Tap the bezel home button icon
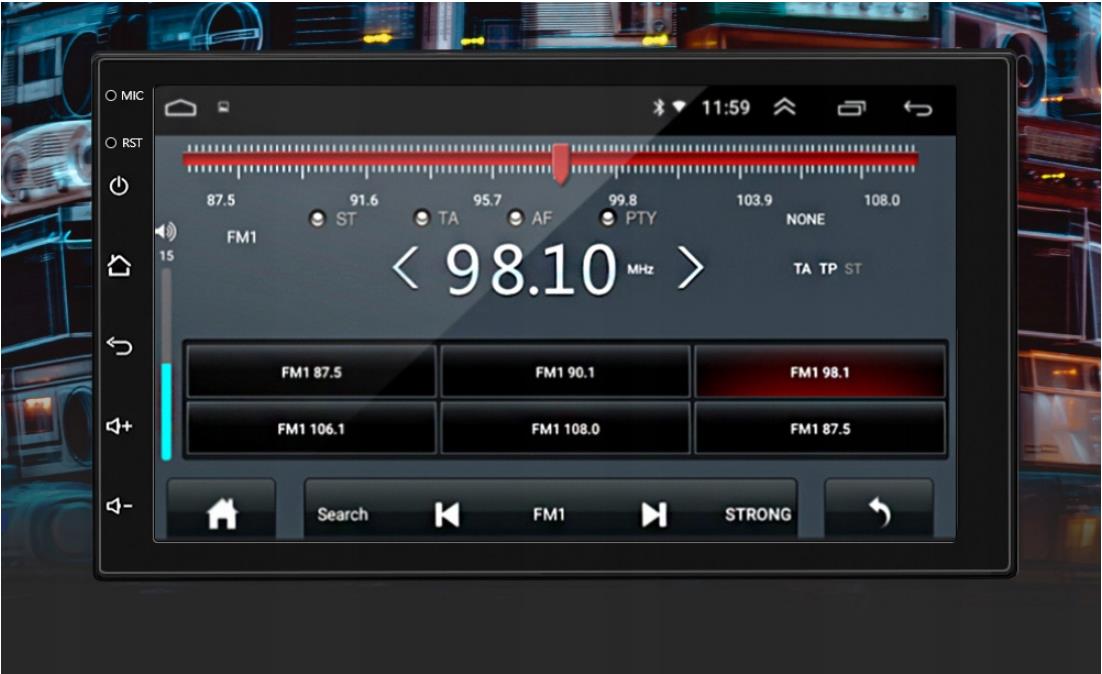Viewport: 1102px width, 674px height. 119,266
